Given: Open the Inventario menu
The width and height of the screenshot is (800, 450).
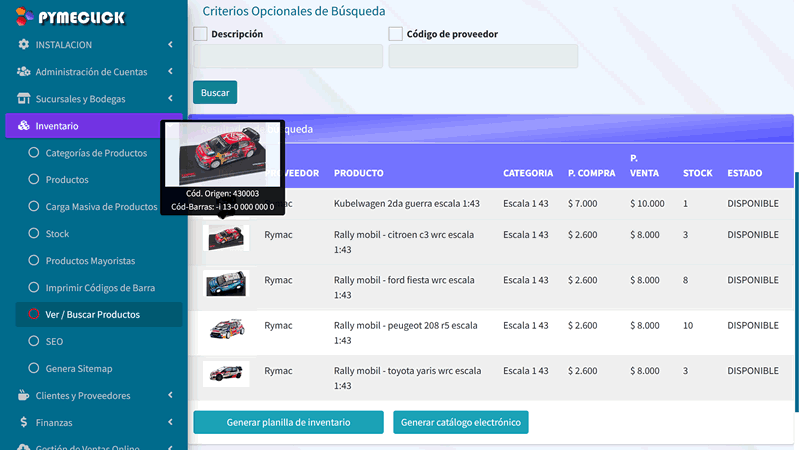Looking at the screenshot, I should [94, 126].
